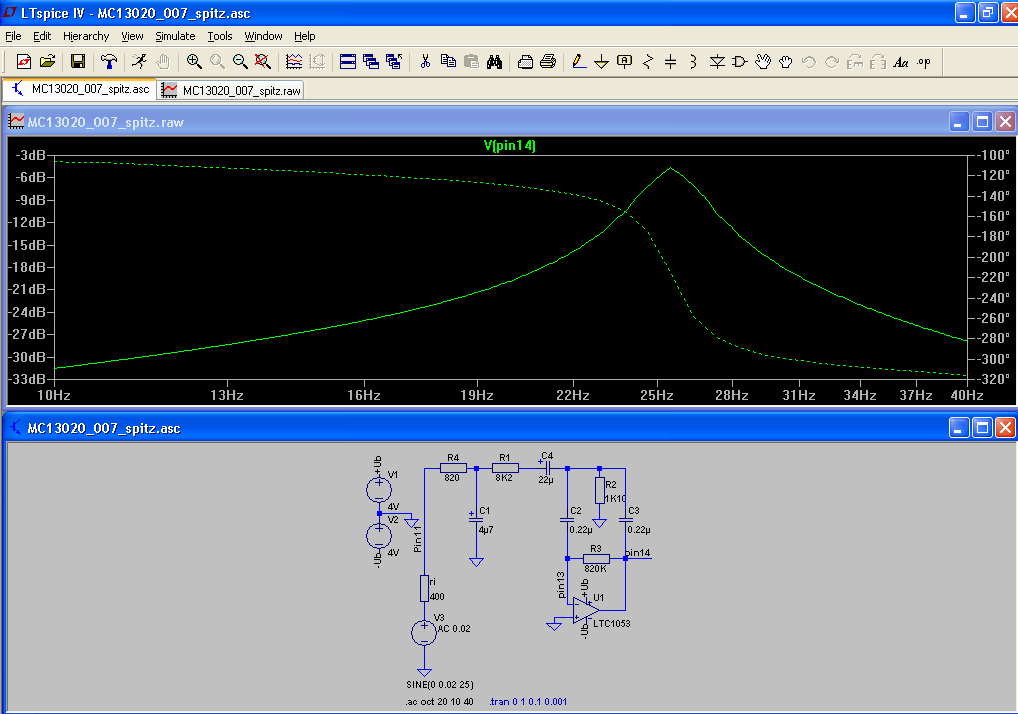Viewport: 1018px width, 714px height.
Task: Select the Draw Wire pencil tool
Action: (579, 62)
